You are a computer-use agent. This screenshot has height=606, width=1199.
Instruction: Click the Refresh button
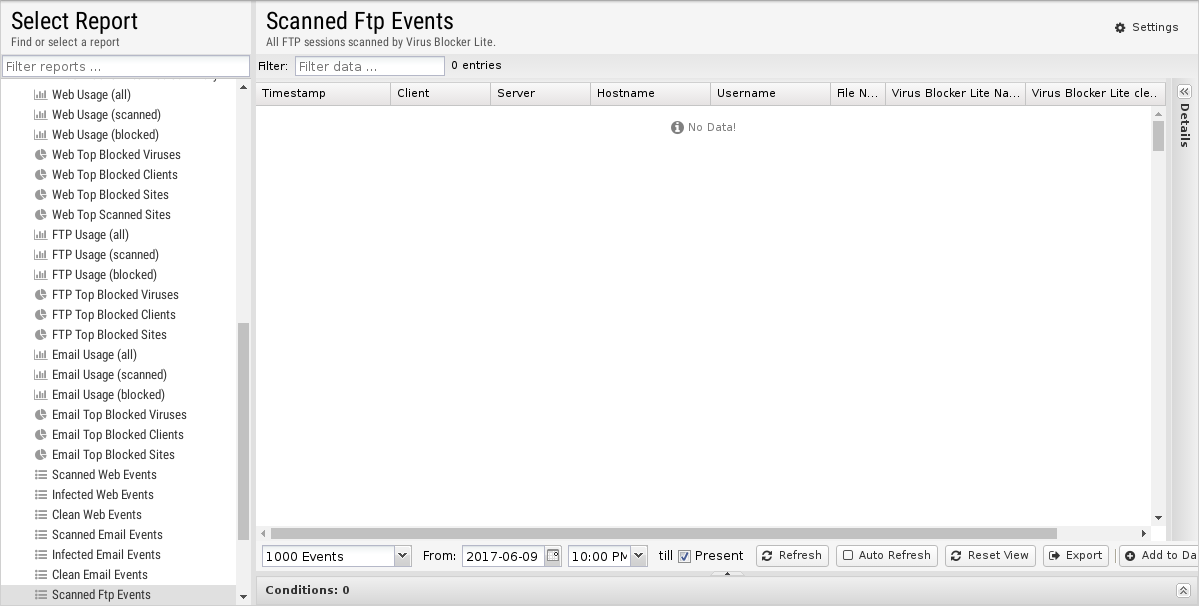coord(791,556)
